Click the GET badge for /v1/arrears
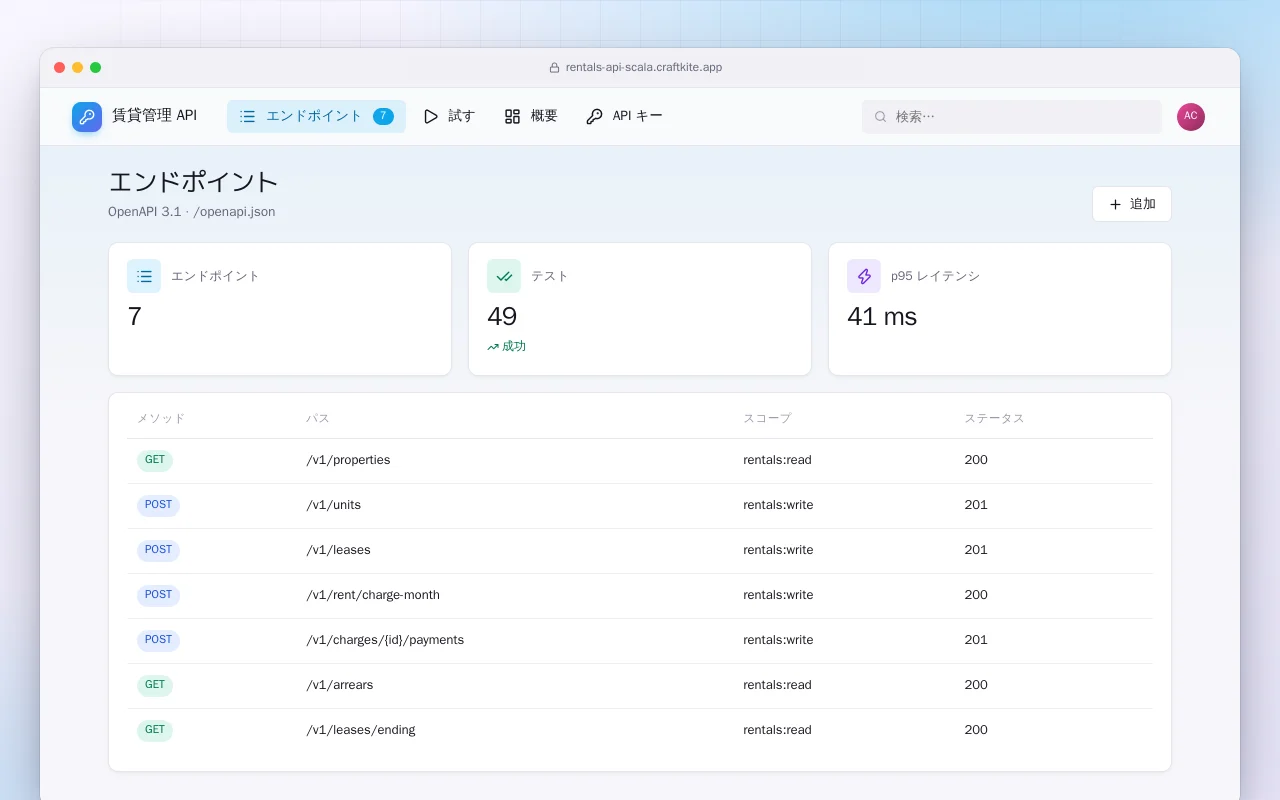 [155, 685]
